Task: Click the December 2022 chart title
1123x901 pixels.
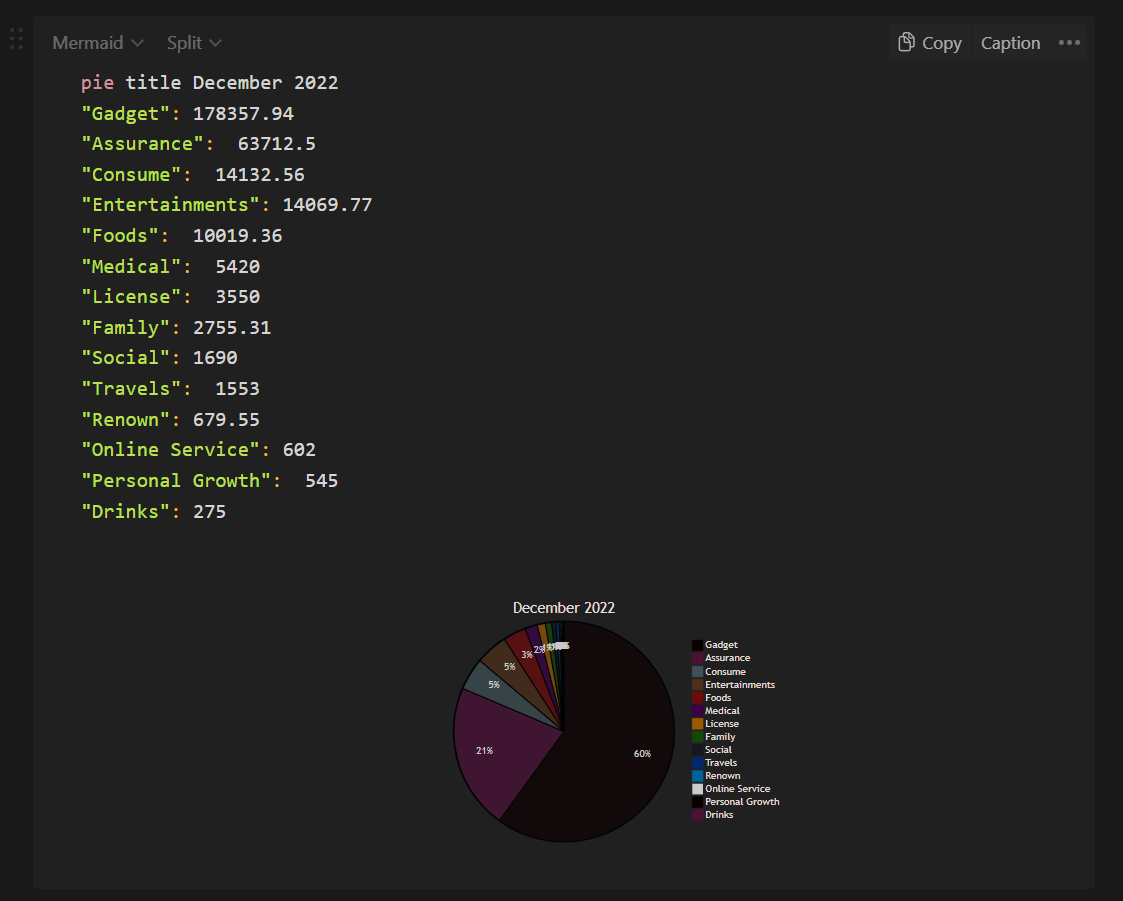Action: (x=563, y=607)
